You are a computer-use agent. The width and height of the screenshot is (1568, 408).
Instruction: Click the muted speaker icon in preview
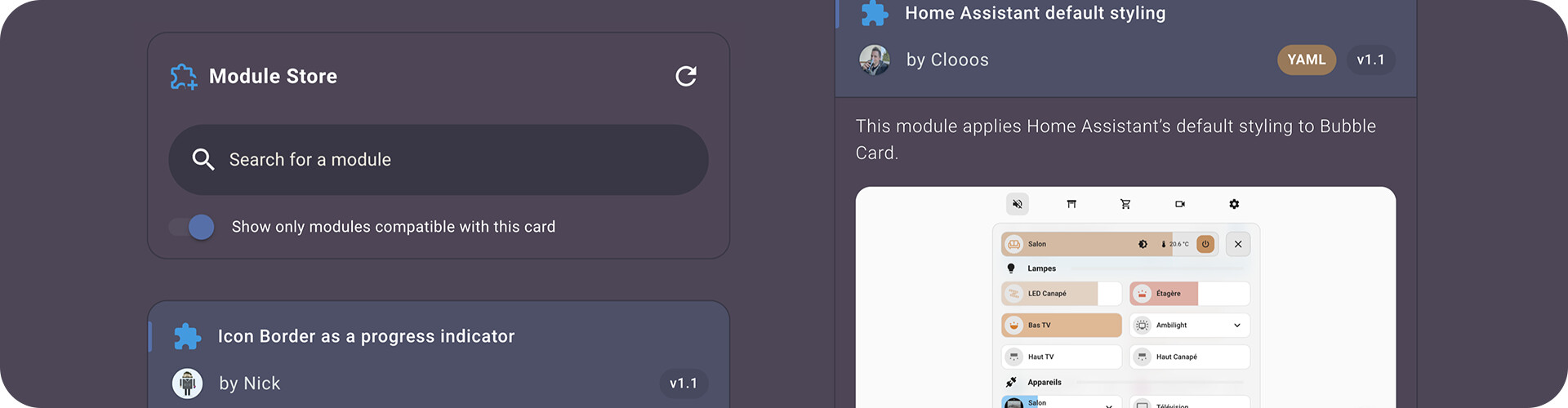click(x=1018, y=204)
